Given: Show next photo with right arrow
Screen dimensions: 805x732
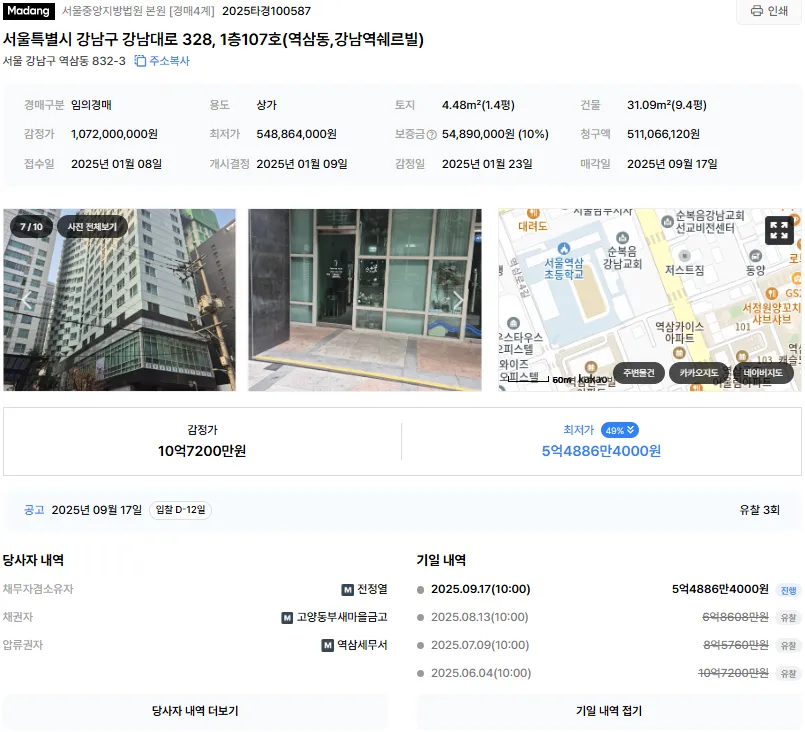Looking at the screenshot, I should (458, 300).
